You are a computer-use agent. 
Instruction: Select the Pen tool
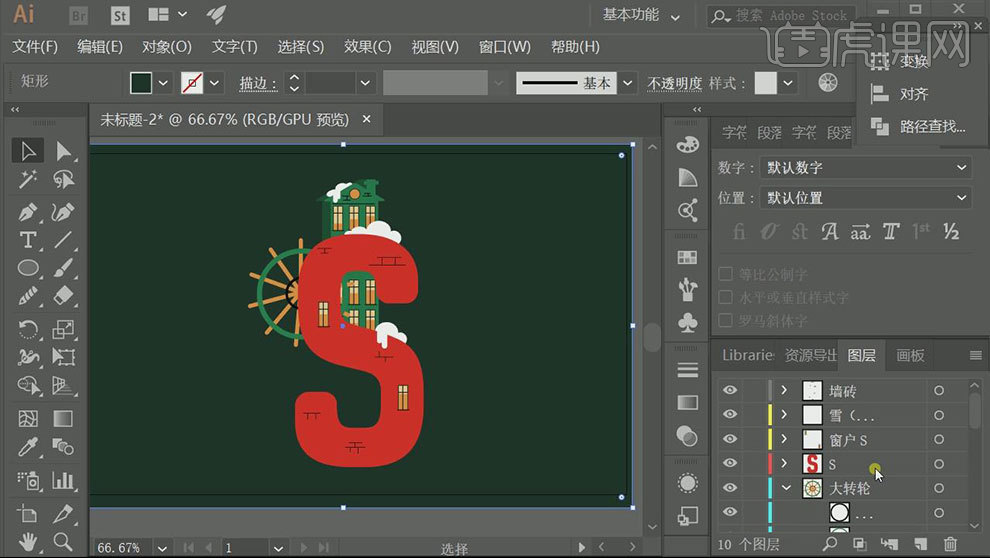click(28, 211)
